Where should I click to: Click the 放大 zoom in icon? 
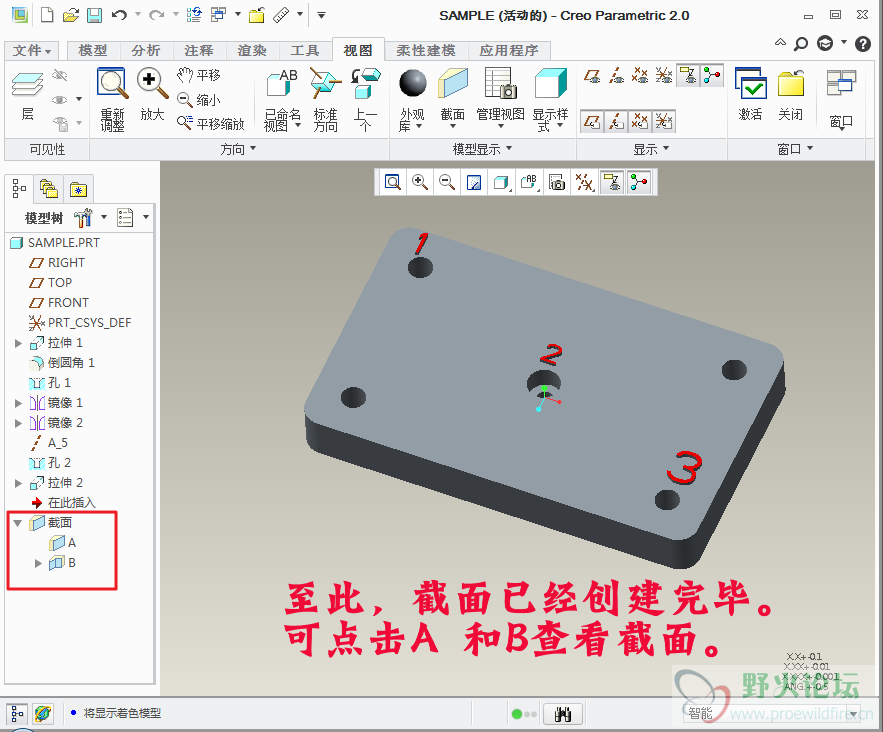[x=153, y=95]
